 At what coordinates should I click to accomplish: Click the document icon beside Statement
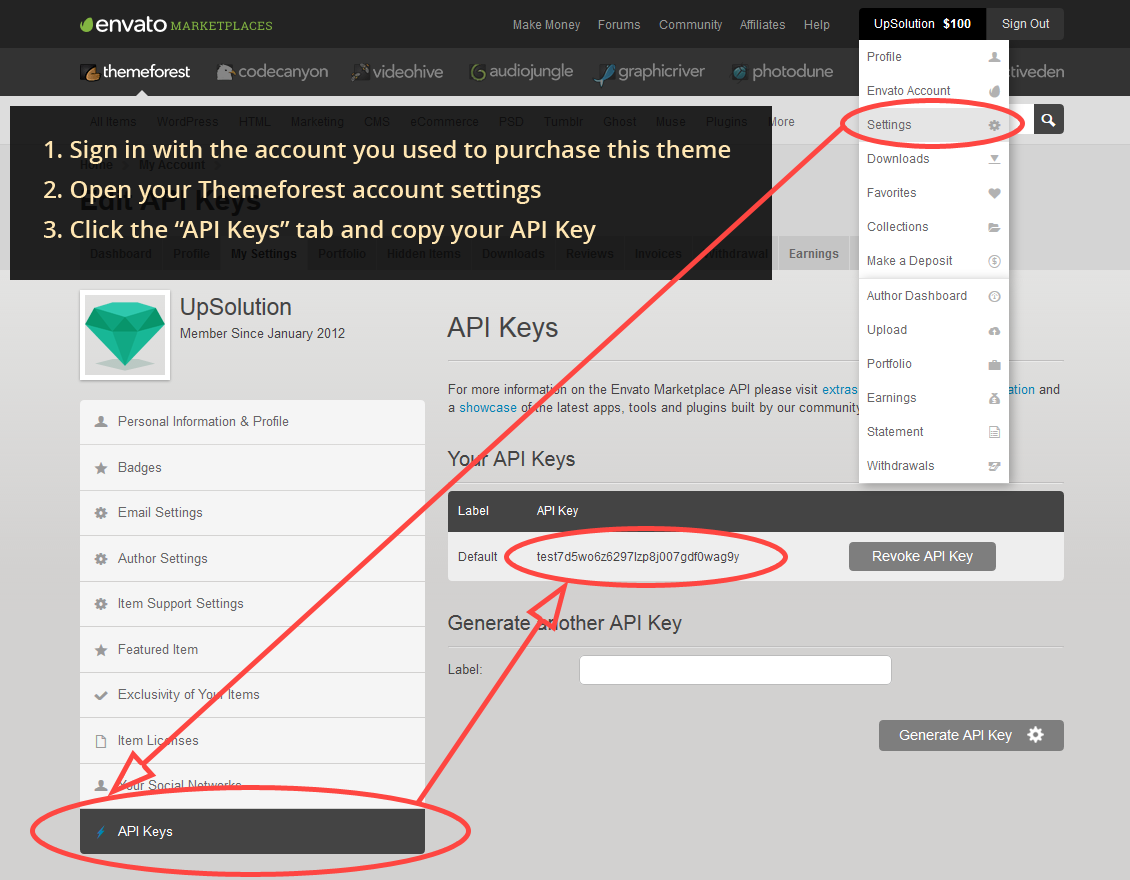click(995, 432)
